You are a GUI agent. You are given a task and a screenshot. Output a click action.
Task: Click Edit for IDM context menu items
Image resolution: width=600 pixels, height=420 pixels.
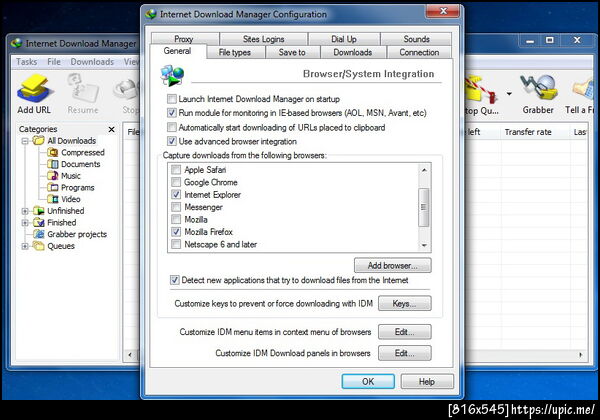point(405,332)
